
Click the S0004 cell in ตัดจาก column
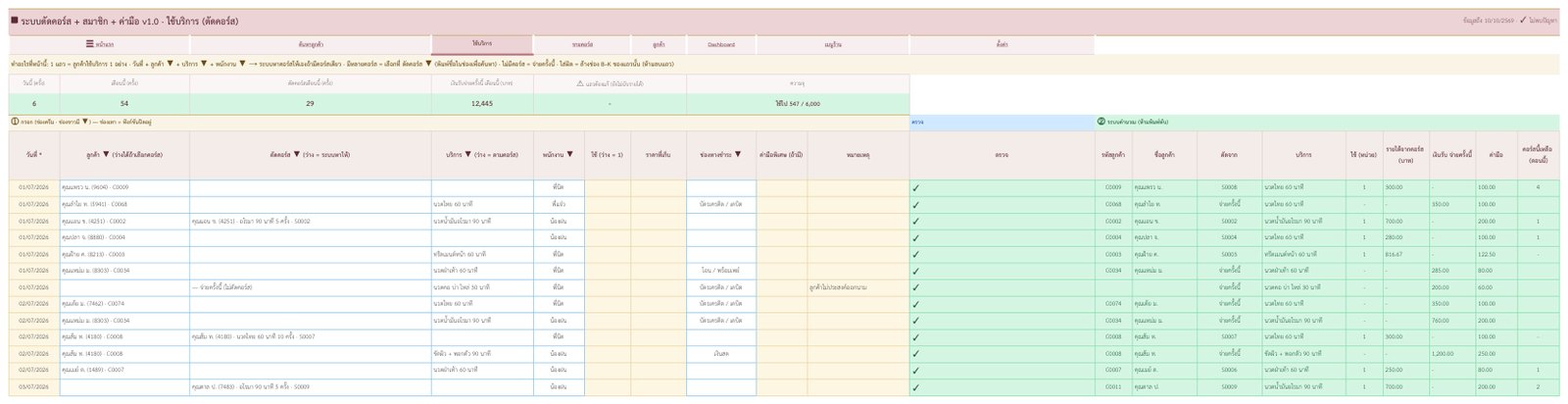pos(1229,237)
